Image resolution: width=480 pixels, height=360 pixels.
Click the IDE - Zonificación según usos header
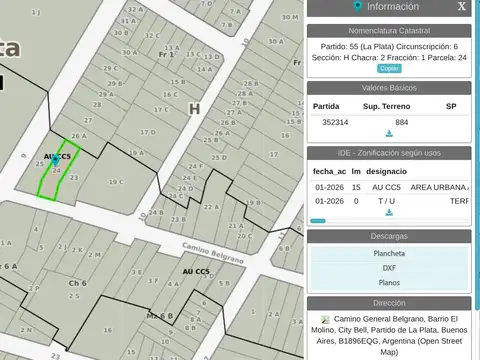coord(389,153)
